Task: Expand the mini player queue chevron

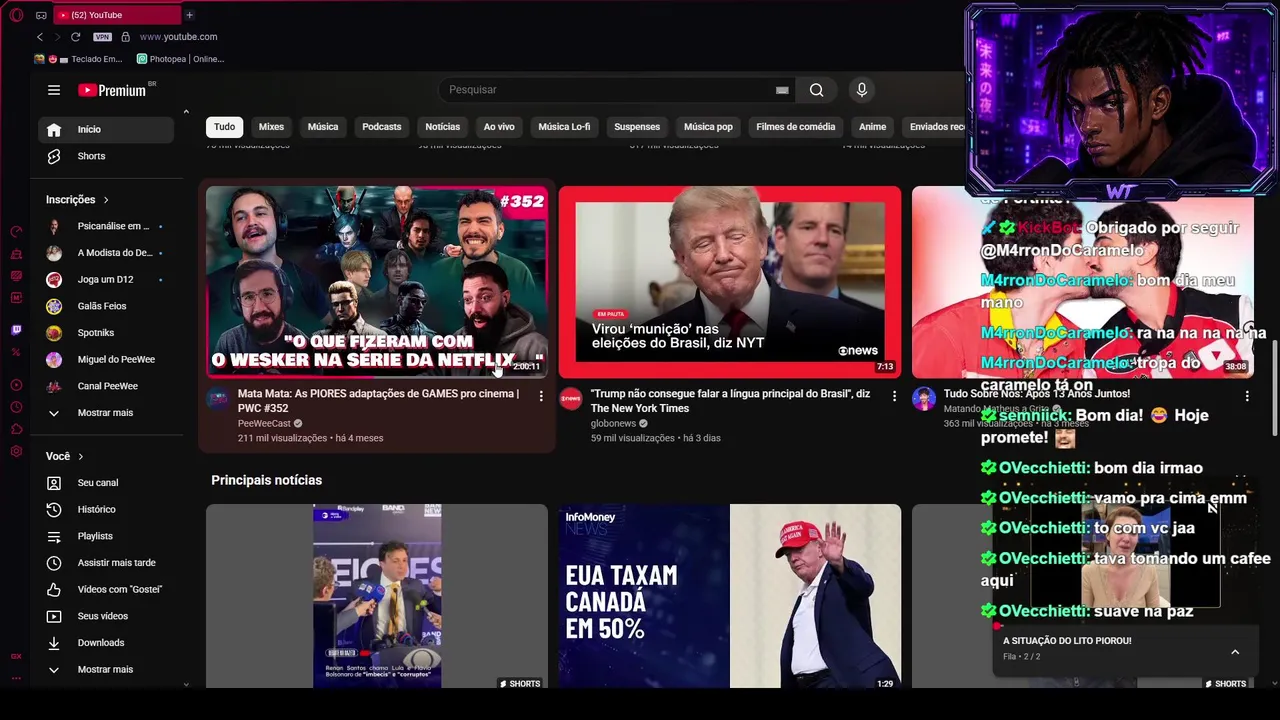Action: point(1235,652)
